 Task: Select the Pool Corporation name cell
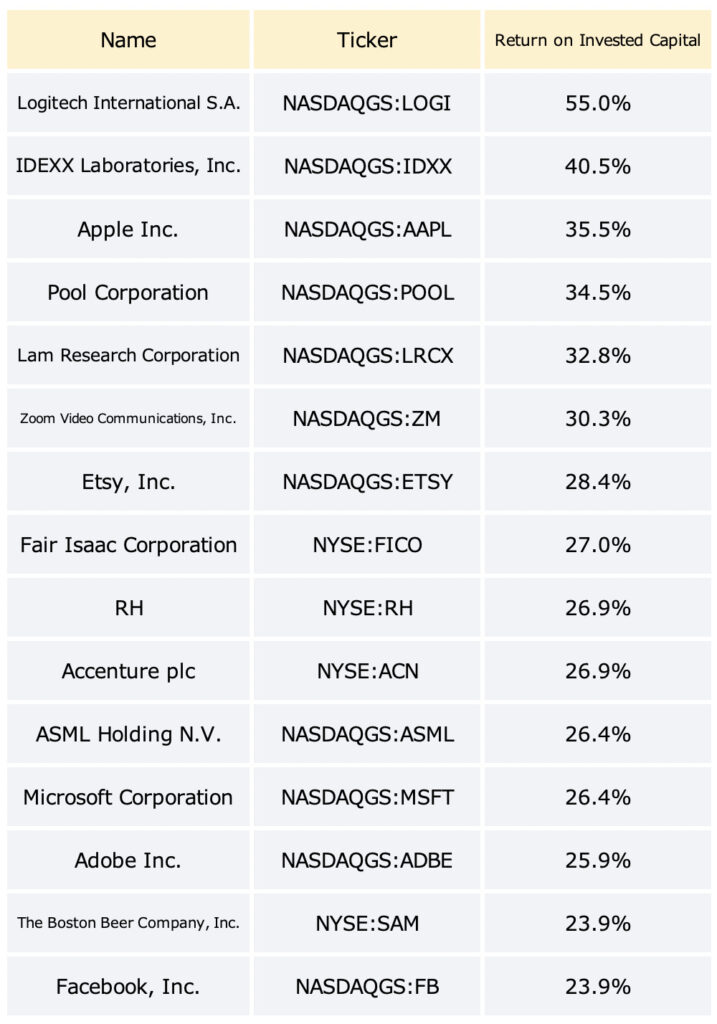(128, 293)
